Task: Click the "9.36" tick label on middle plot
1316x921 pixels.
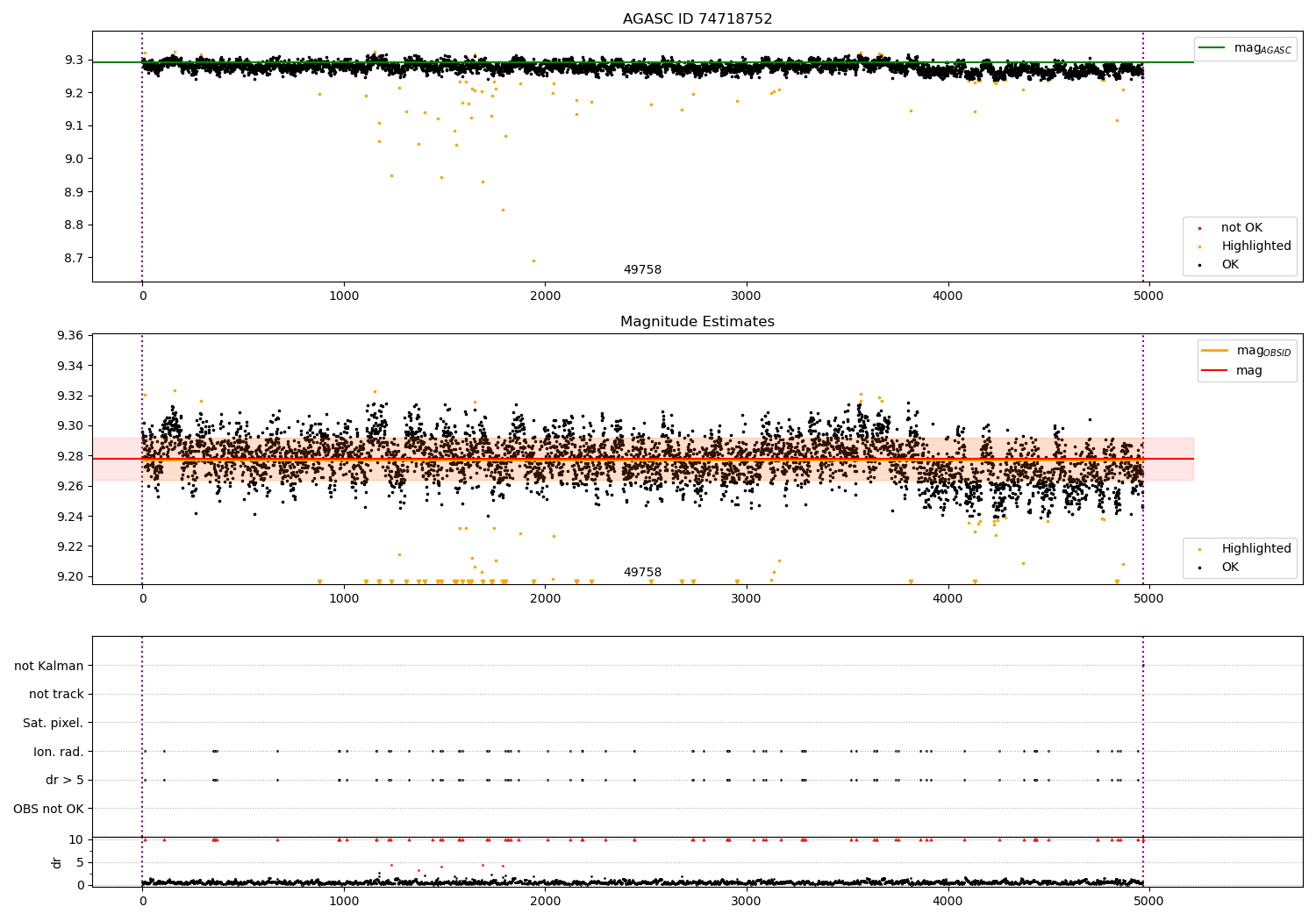Action: click(68, 336)
